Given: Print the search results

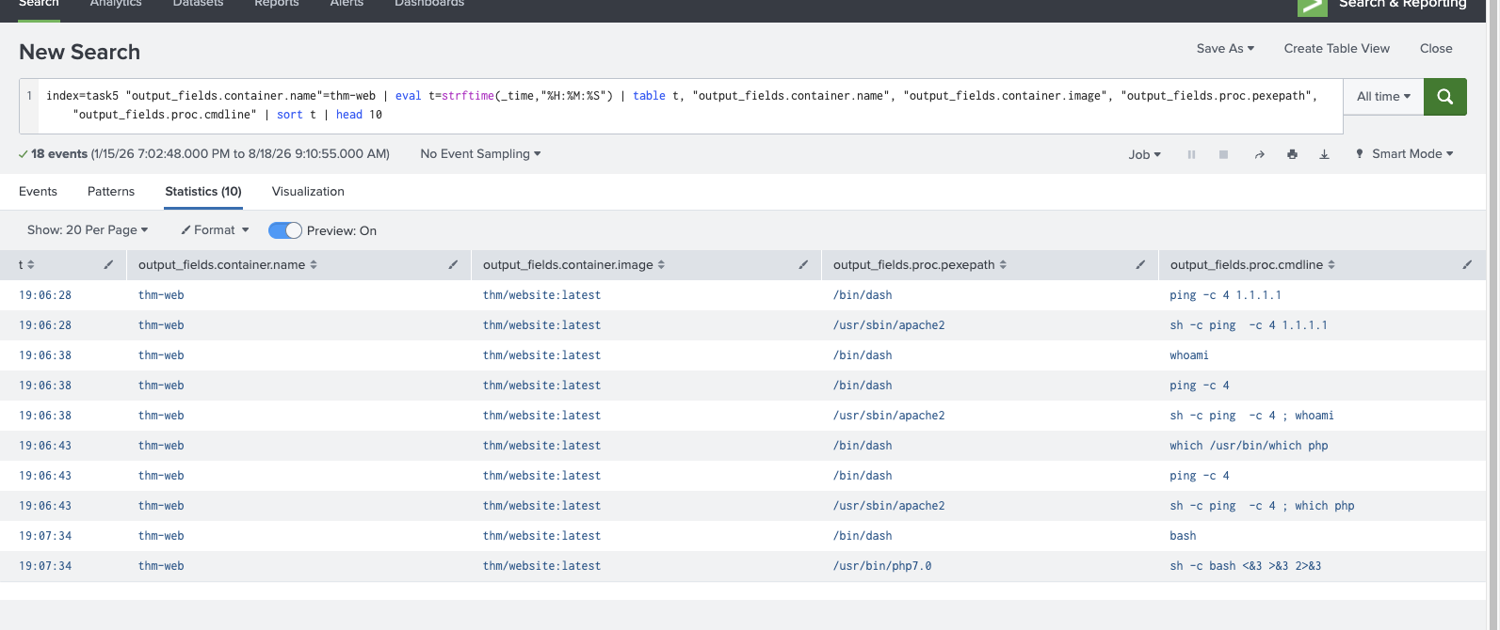Looking at the screenshot, I should tap(1292, 155).
